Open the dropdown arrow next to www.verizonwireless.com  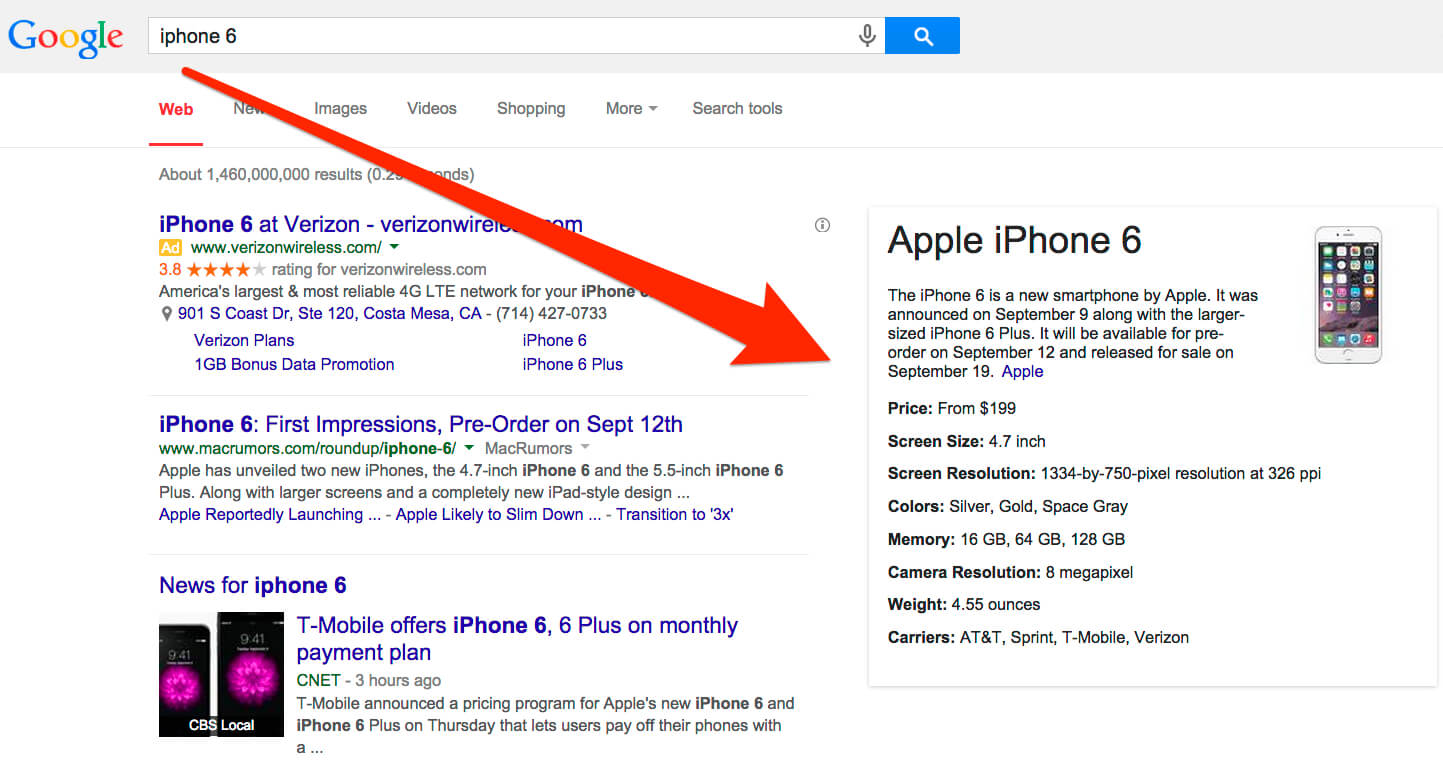[x=394, y=247]
